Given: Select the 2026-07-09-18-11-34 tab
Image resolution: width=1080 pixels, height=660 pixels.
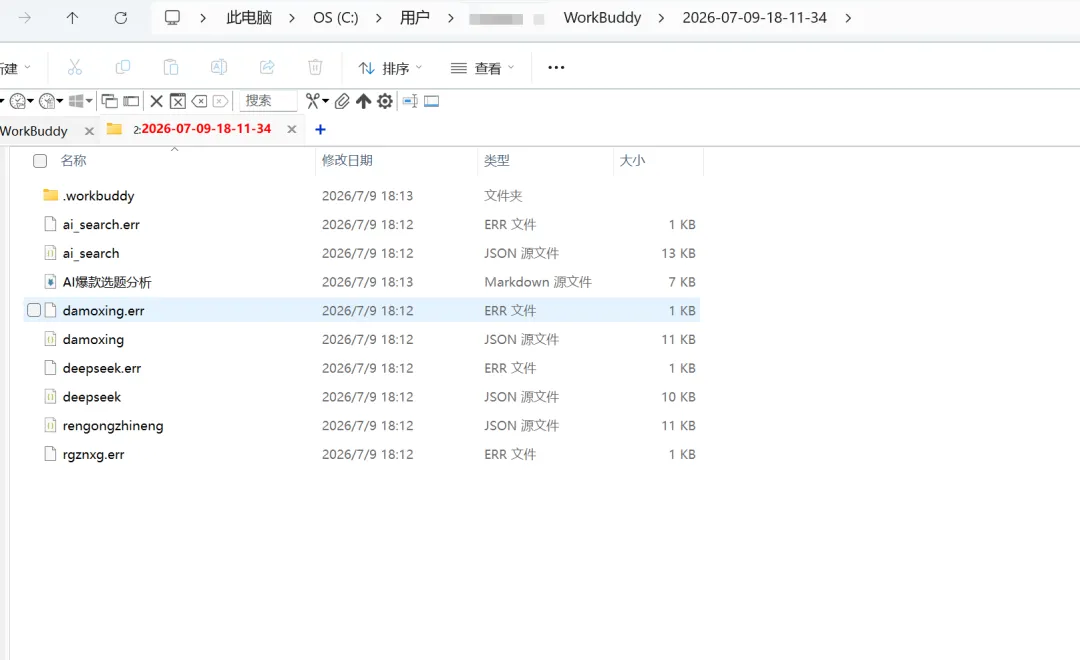Looking at the screenshot, I should pos(202,129).
